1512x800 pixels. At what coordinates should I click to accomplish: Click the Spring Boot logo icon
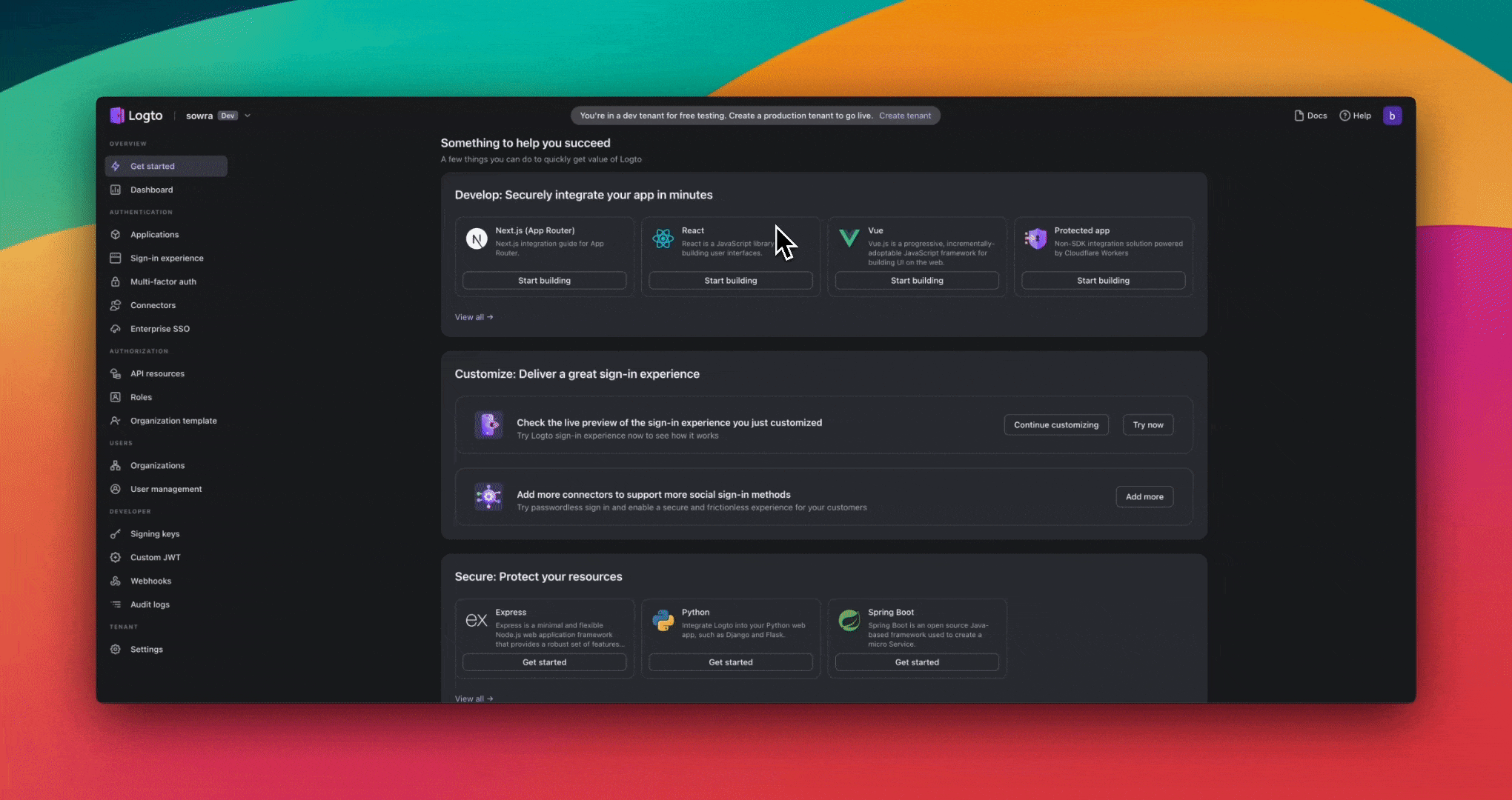849,620
